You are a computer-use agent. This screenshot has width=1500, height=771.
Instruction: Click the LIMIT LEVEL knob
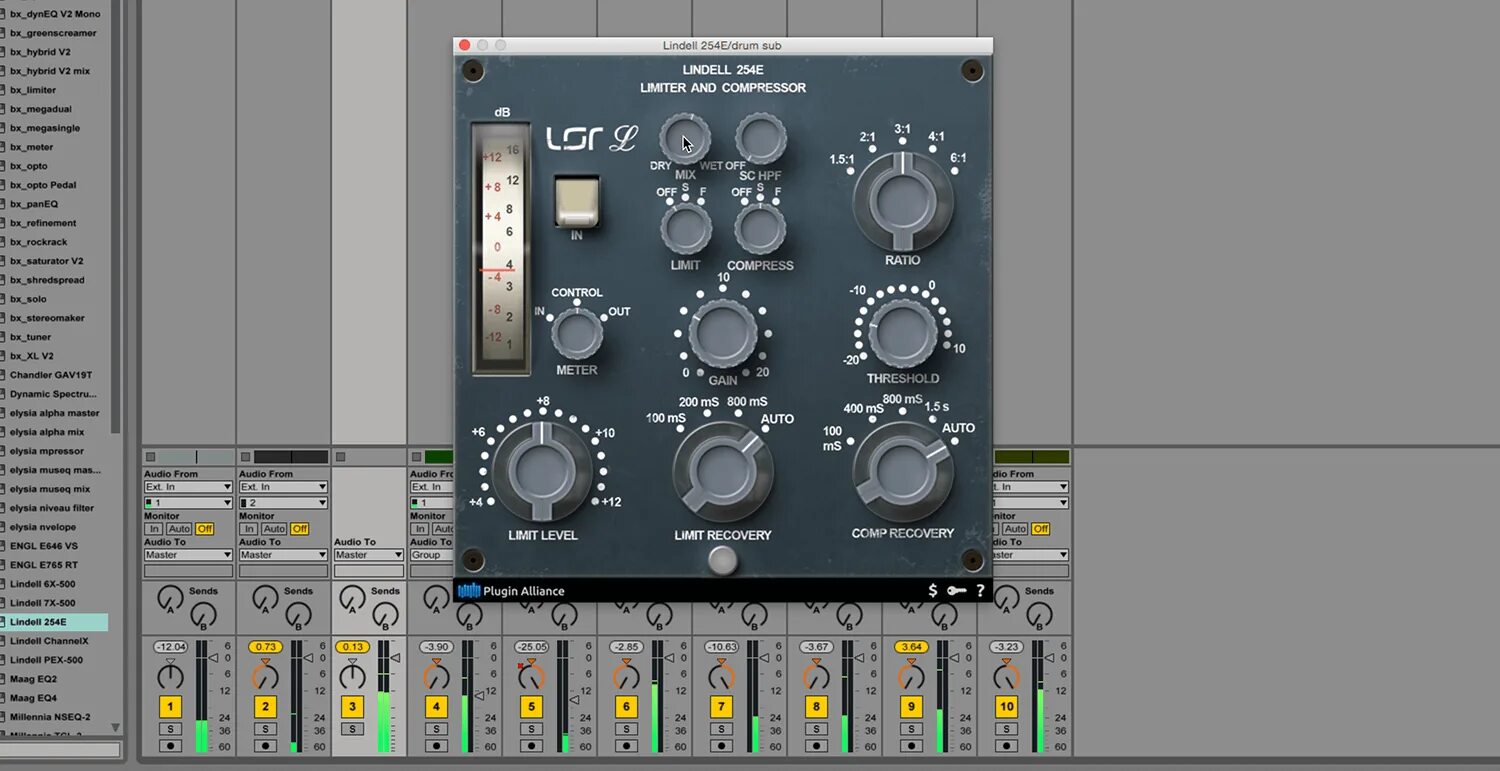(x=542, y=471)
